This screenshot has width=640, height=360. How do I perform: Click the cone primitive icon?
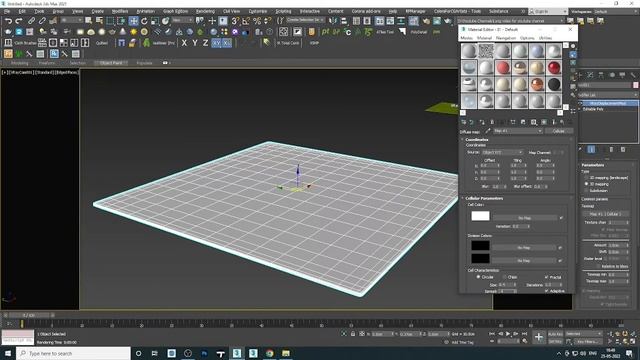click(x=123, y=32)
